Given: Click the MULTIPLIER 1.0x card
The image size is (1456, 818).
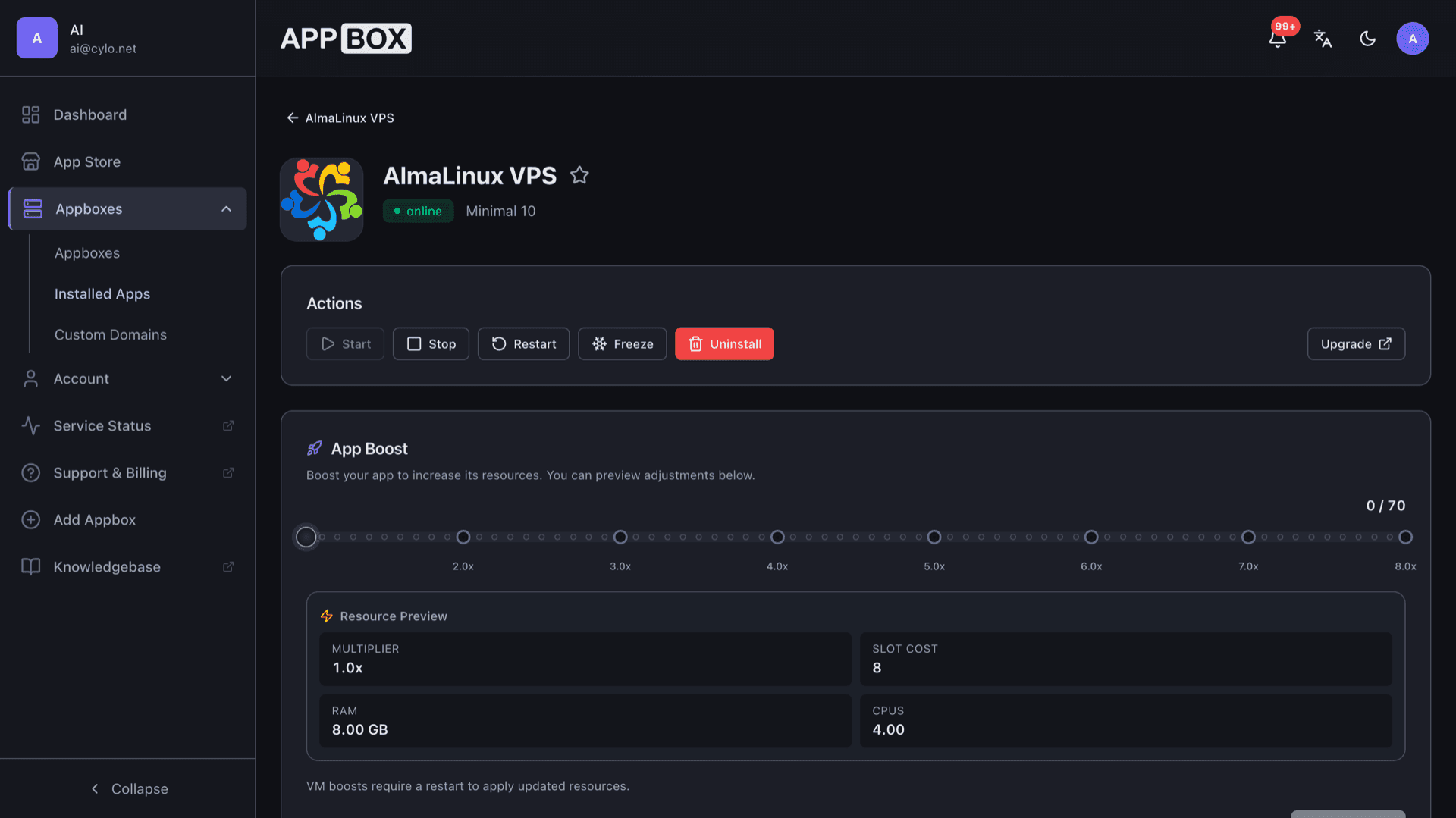Looking at the screenshot, I should click(x=585, y=659).
